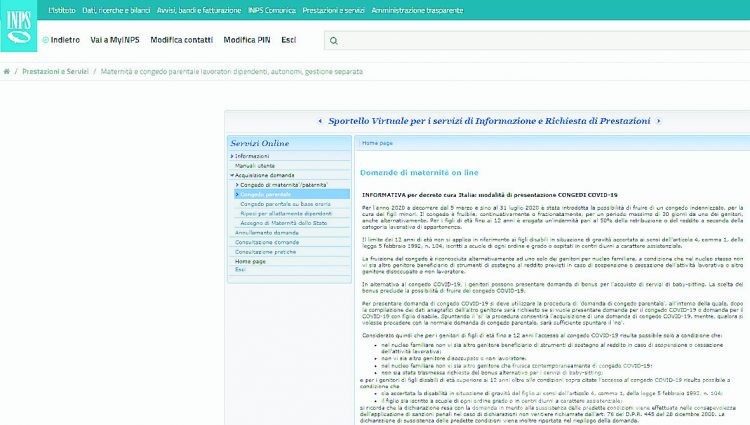Open Consultazione domande item
Image resolution: width=750 pixels, height=425 pixels.
pyautogui.click(x=267, y=242)
